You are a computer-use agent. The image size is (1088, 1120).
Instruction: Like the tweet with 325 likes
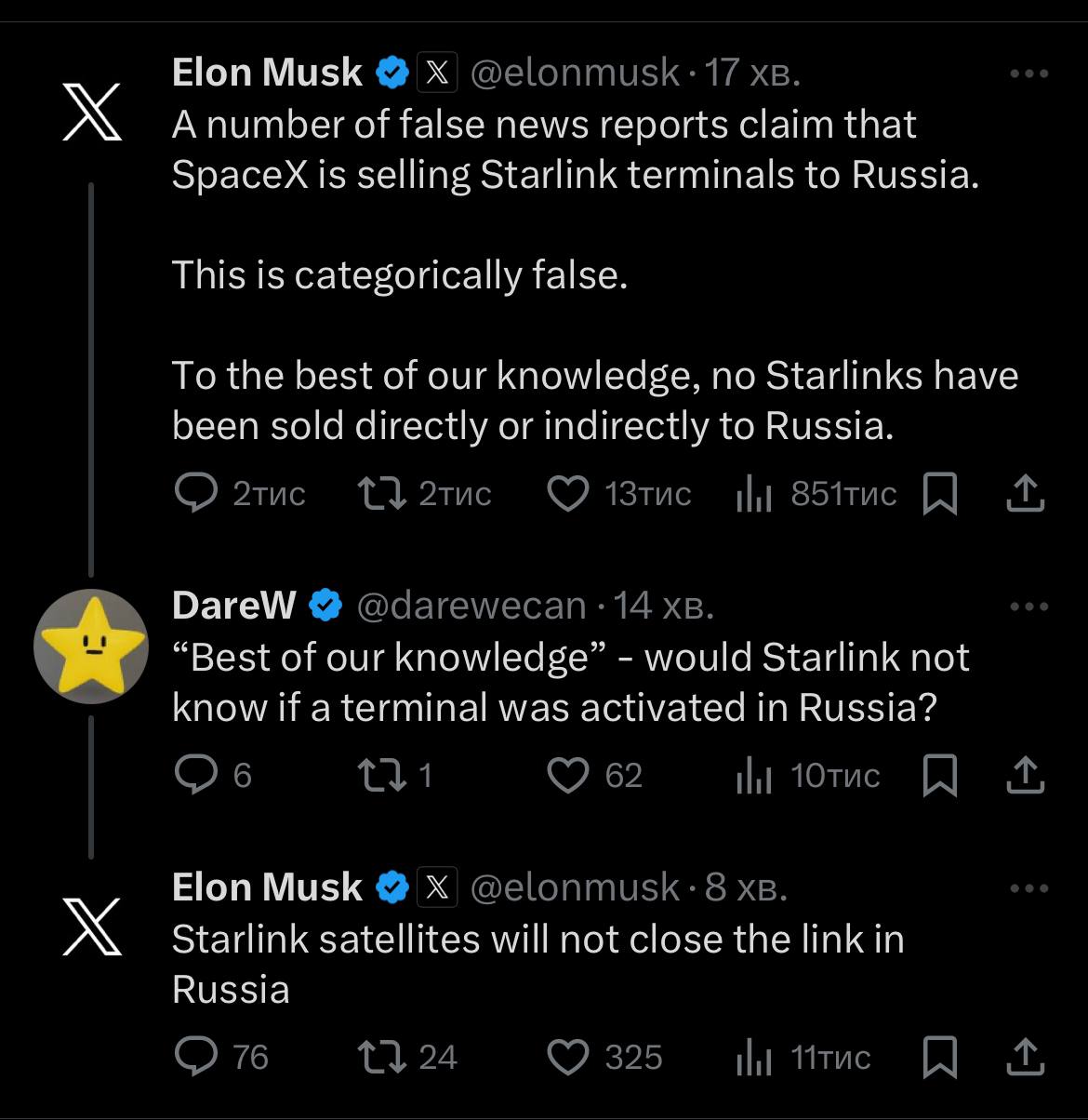[568, 1058]
